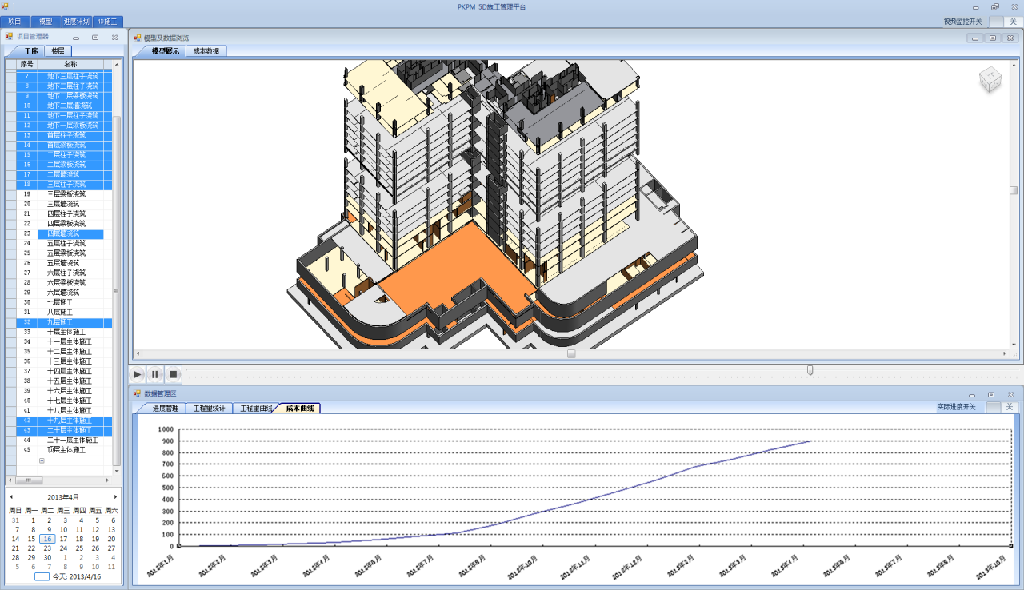Select row 12 地下一层梁板浇筑
1024x590 pixels.
(64, 125)
